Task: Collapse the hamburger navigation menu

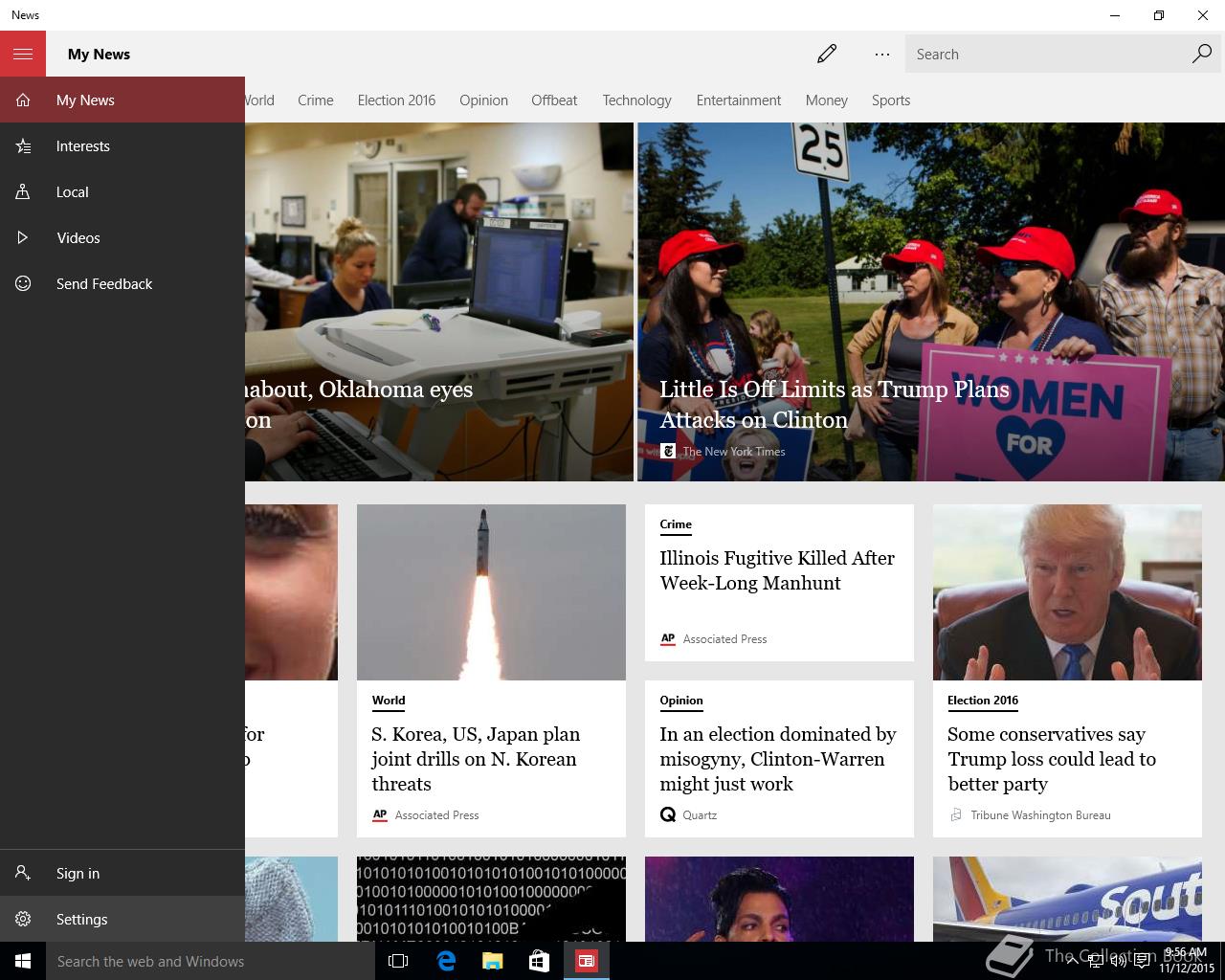Action: coord(23,54)
